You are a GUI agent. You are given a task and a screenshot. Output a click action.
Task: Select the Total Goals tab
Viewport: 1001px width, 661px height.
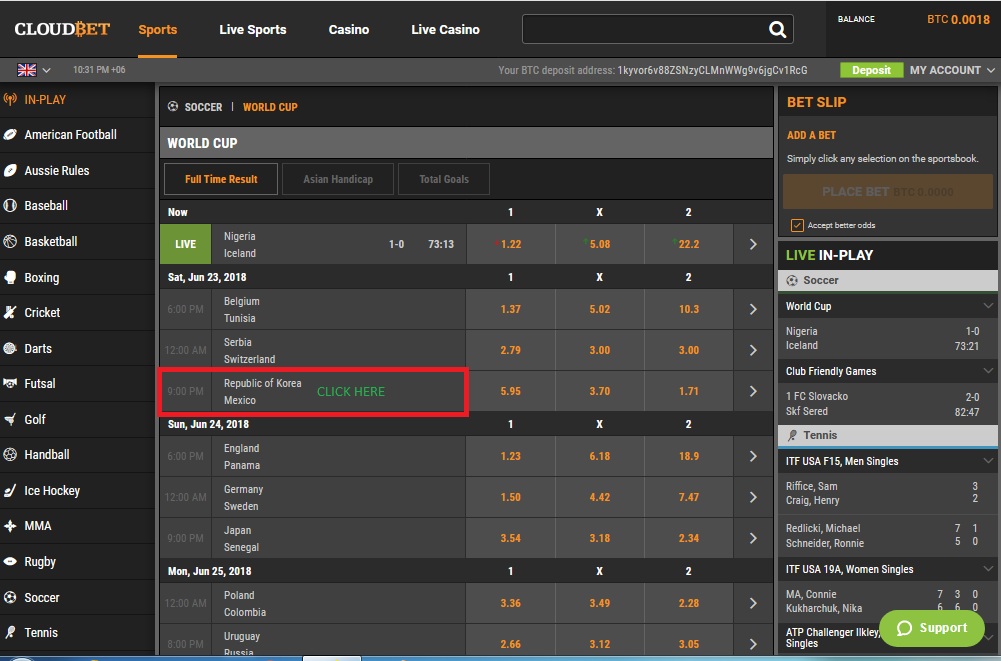(444, 179)
